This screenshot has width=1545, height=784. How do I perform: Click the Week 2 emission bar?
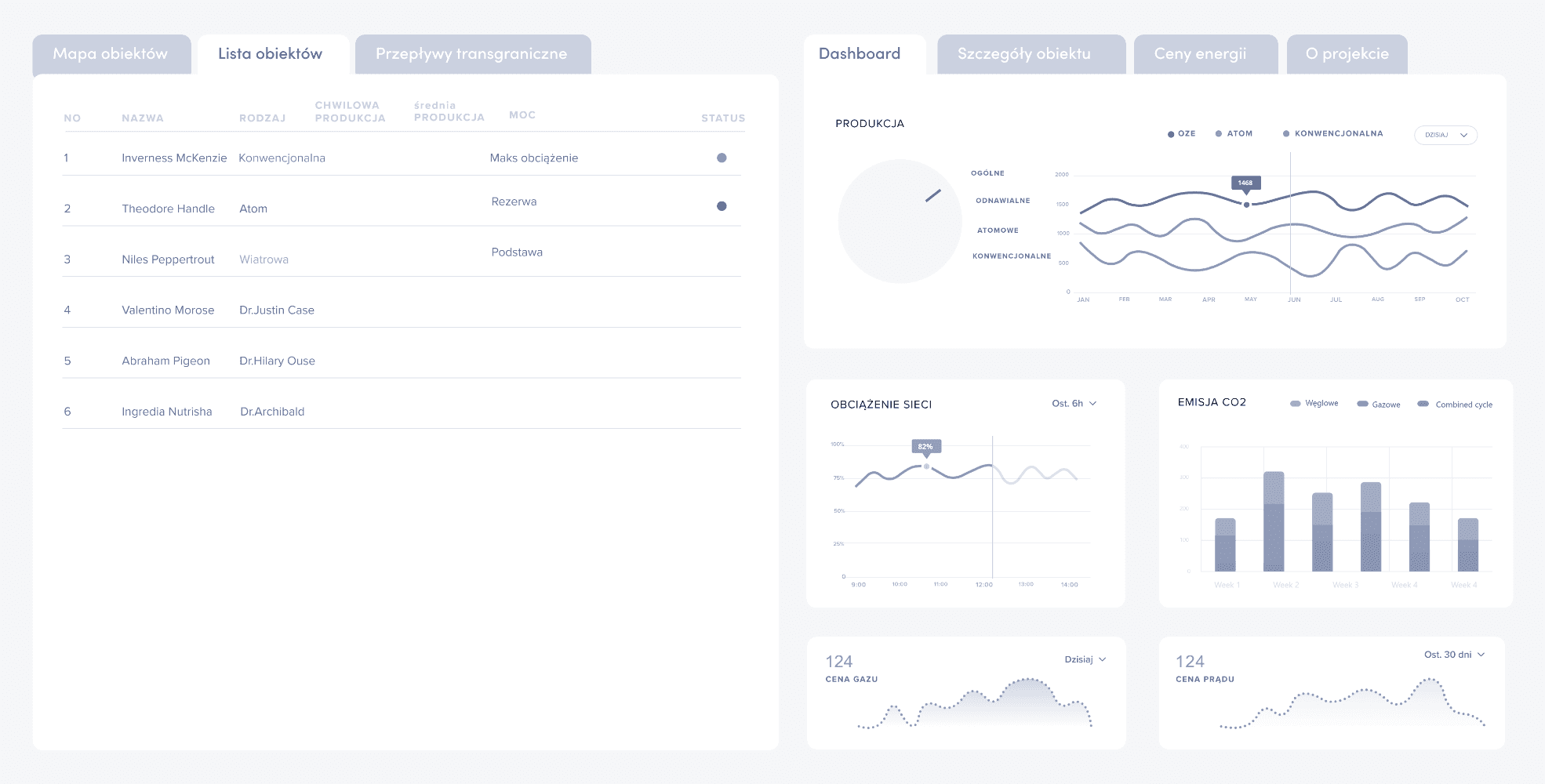(x=1274, y=521)
